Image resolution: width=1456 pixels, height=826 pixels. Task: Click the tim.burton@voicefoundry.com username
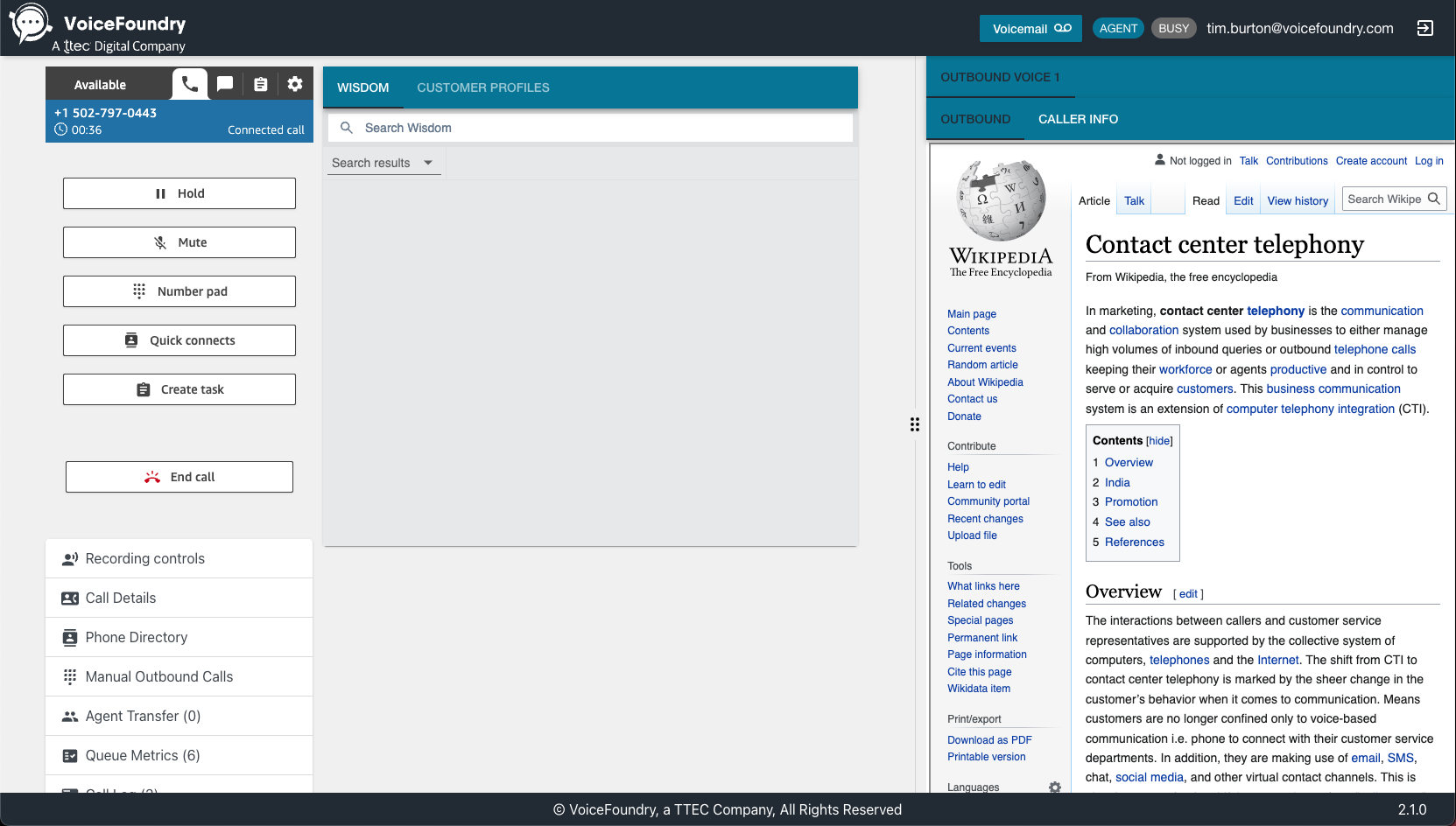(1300, 28)
